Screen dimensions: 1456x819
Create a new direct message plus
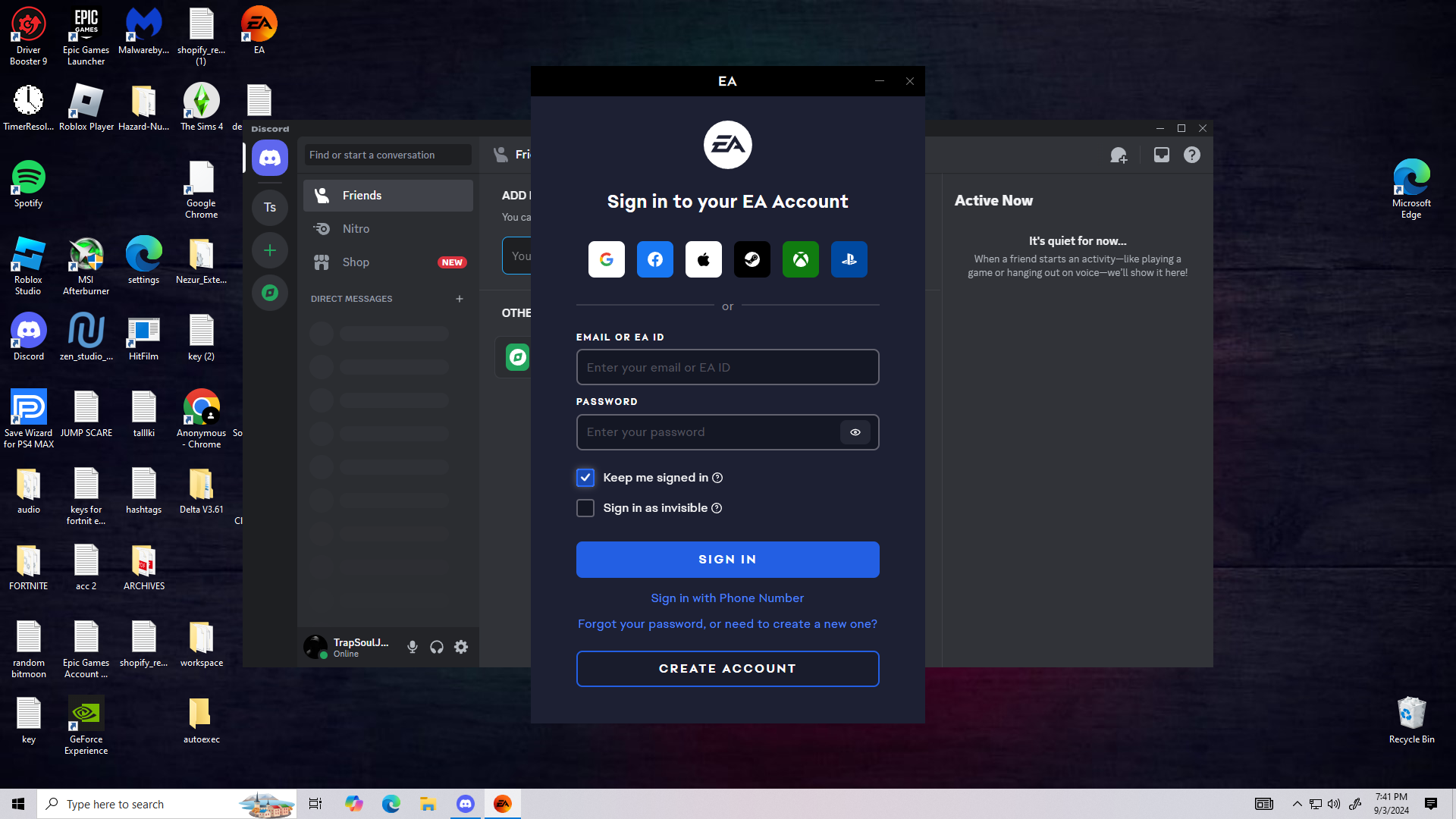pos(459,299)
